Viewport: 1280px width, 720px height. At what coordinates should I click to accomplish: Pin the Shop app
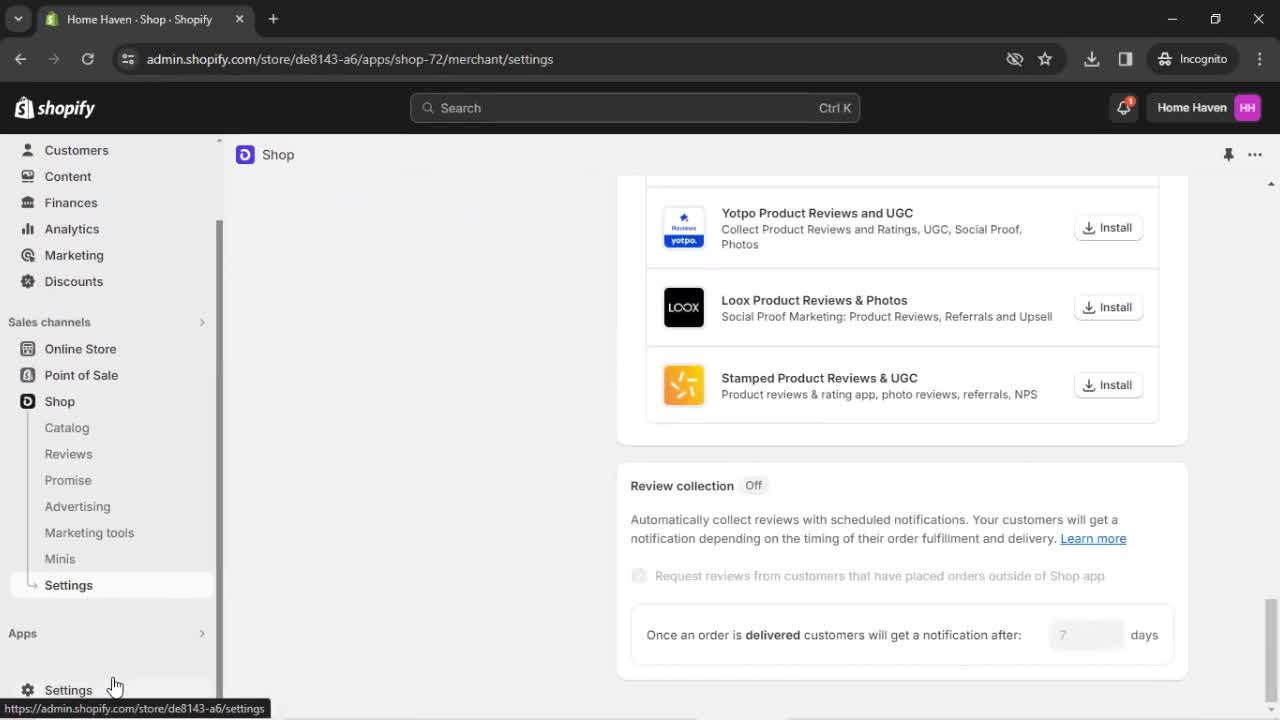coord(1228,154)
